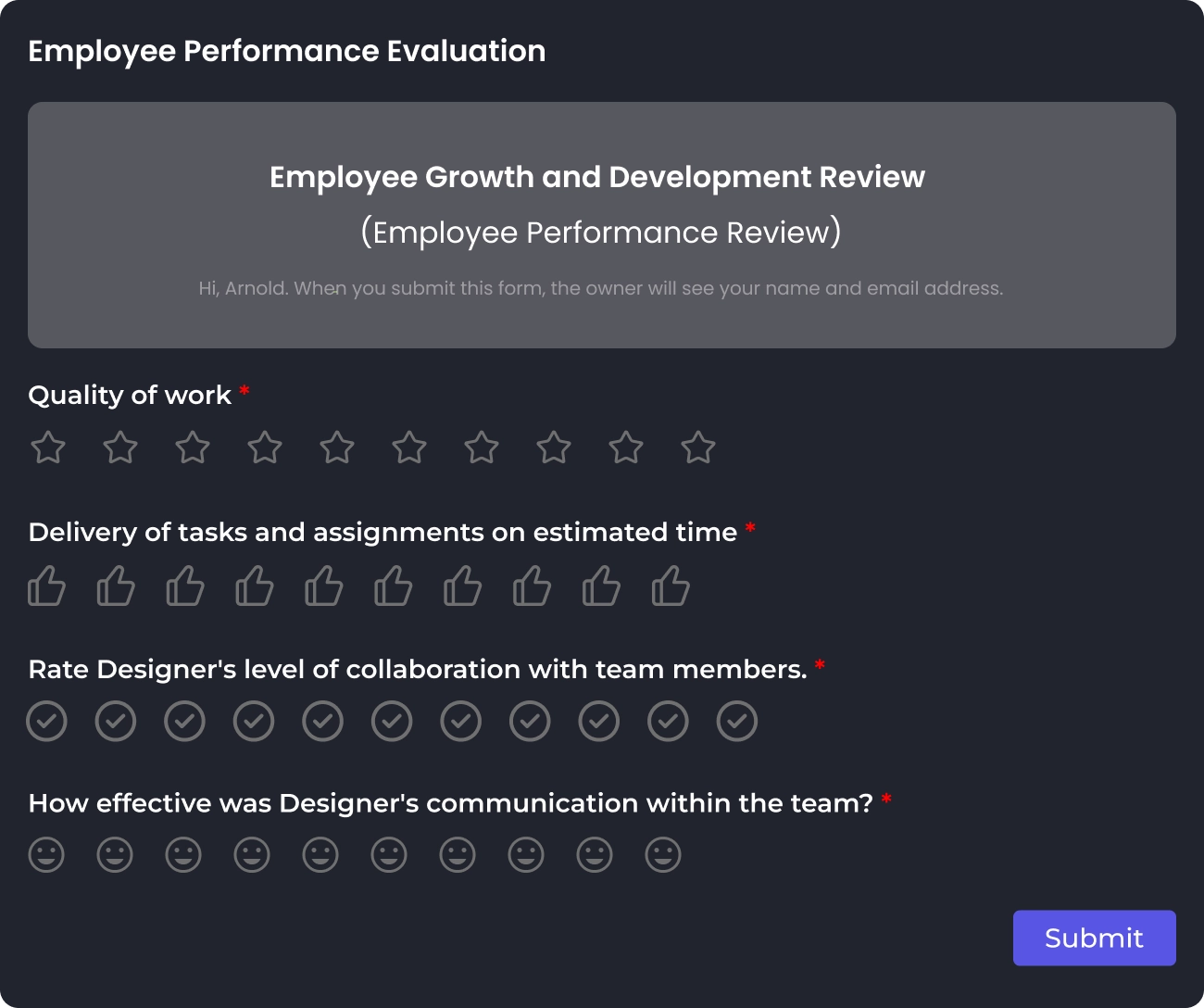Click the first thumbs-up for task delivery
Screen dimensions: 1204x1008
[46, 586]
